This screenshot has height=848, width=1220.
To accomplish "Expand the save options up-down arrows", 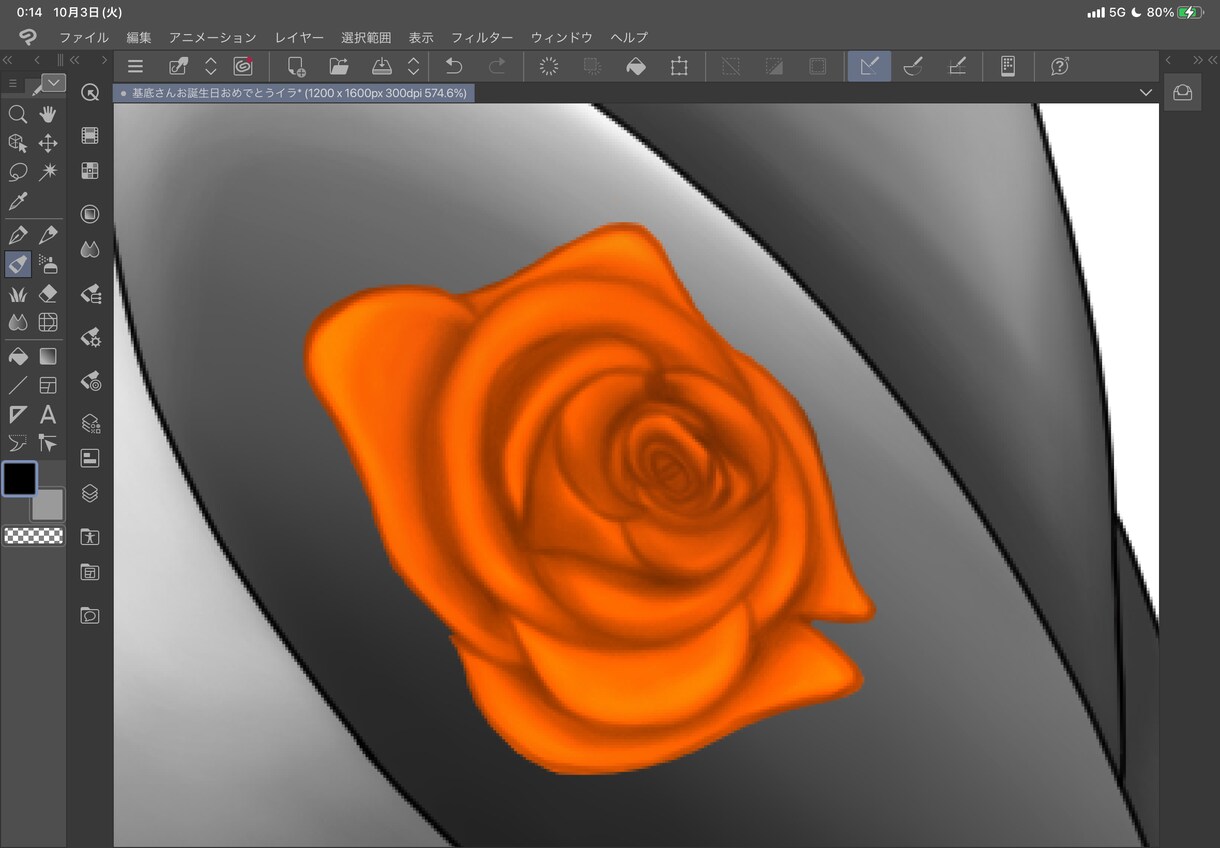I will pos(414,66).
